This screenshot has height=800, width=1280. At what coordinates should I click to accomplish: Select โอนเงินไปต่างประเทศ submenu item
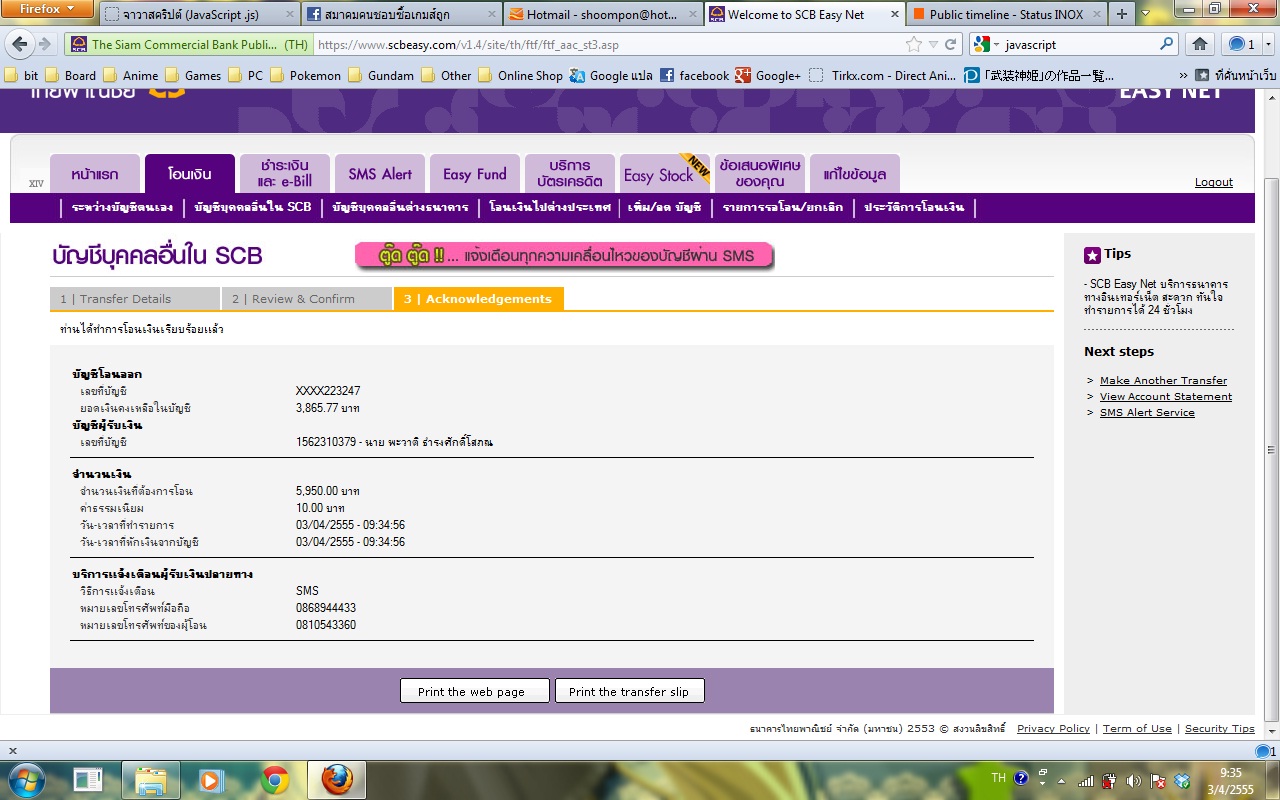pyautogui.click(x=550, y=207)
